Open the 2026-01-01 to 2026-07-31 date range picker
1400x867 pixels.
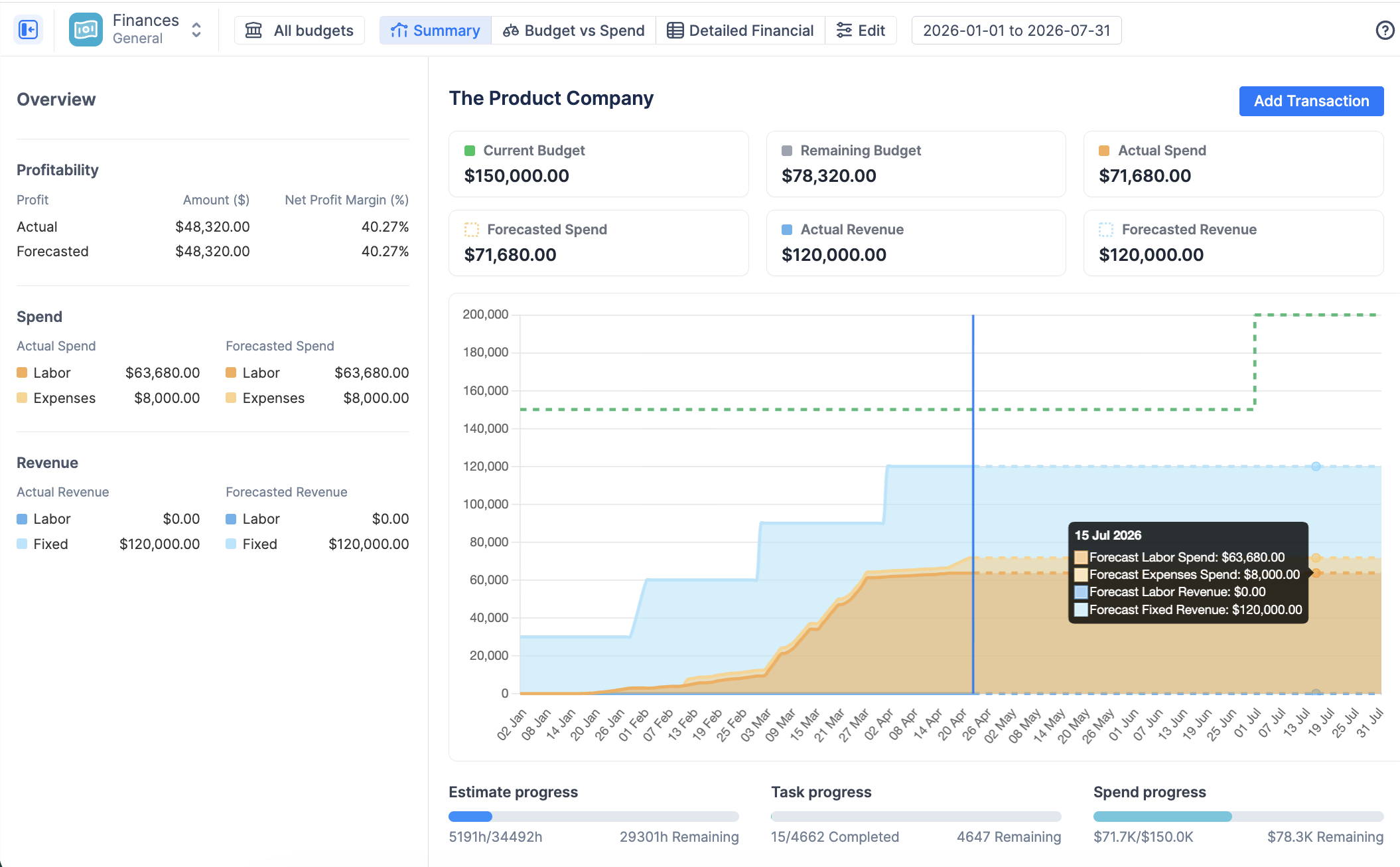click(1016, 31)
